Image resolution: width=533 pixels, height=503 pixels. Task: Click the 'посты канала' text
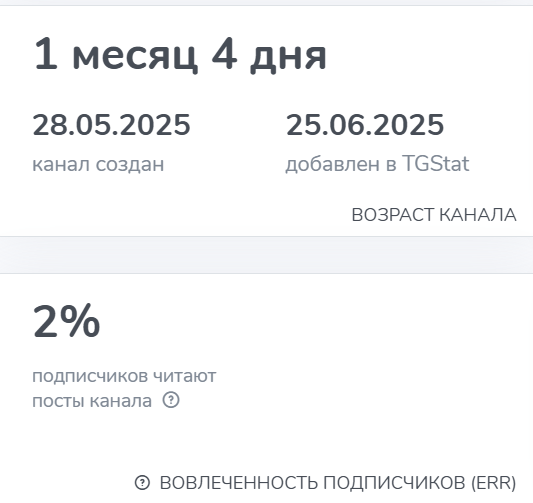point(92,401)
